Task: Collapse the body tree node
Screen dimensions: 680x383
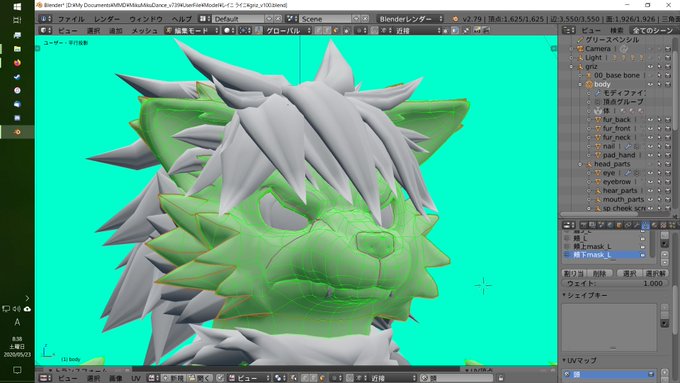Action: tap(580, 85)
